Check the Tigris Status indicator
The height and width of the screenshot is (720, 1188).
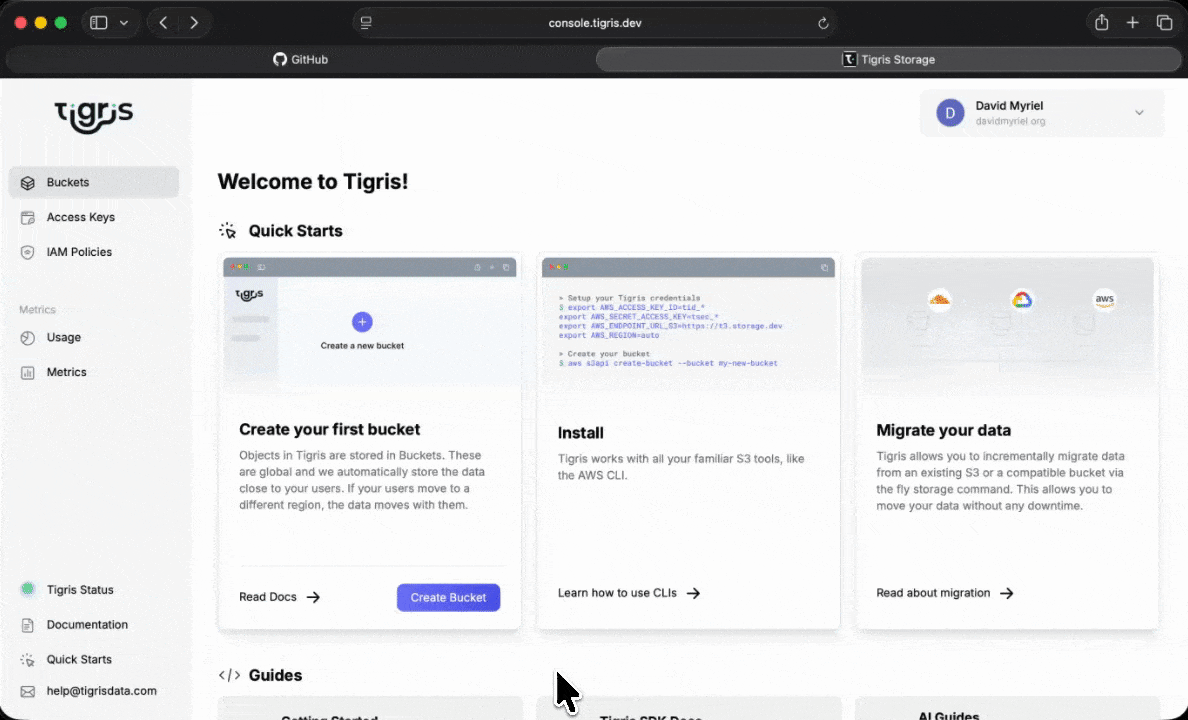point(29,589)
